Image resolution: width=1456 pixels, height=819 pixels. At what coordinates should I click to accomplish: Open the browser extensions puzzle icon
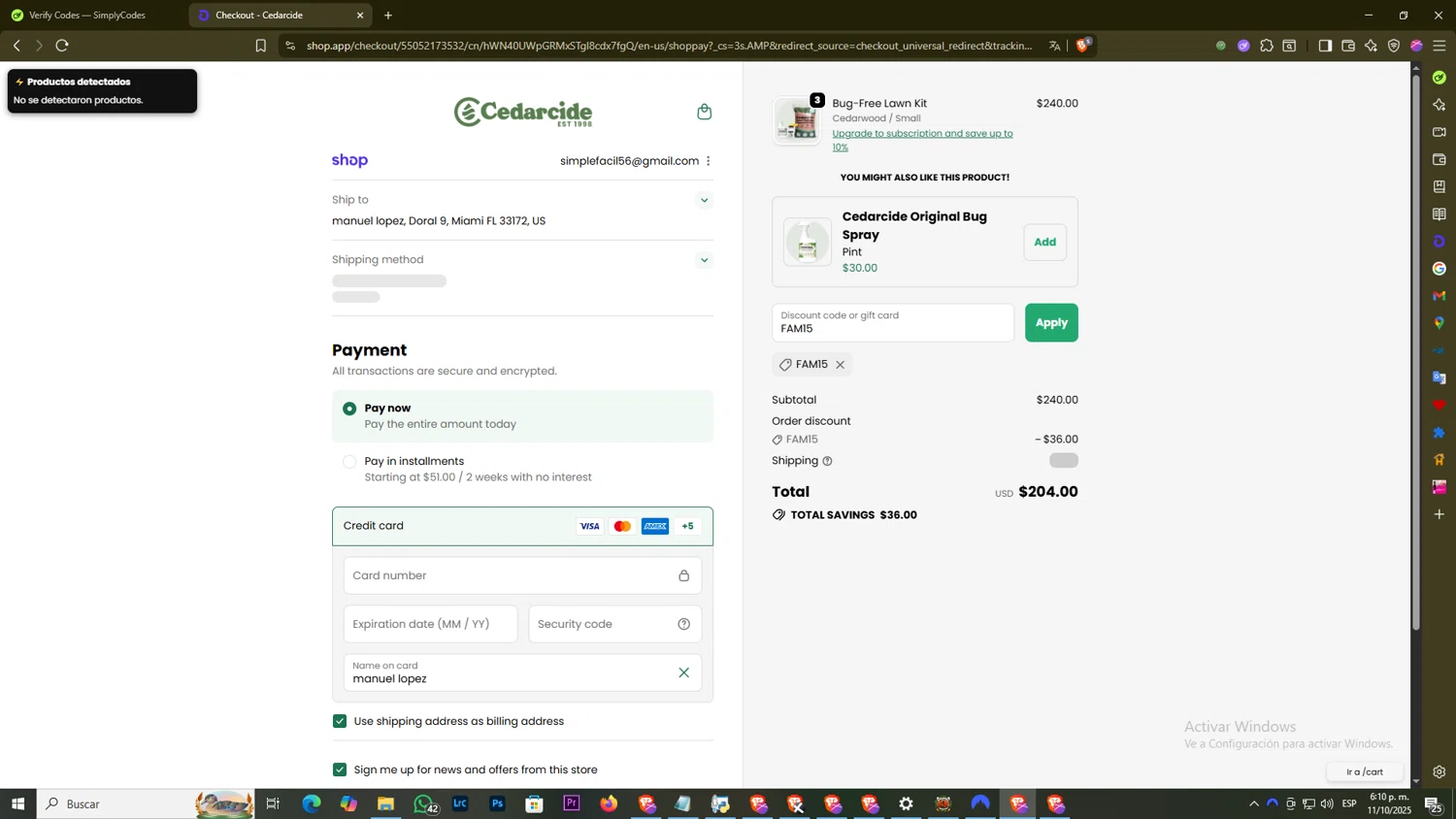[1267, 46]
